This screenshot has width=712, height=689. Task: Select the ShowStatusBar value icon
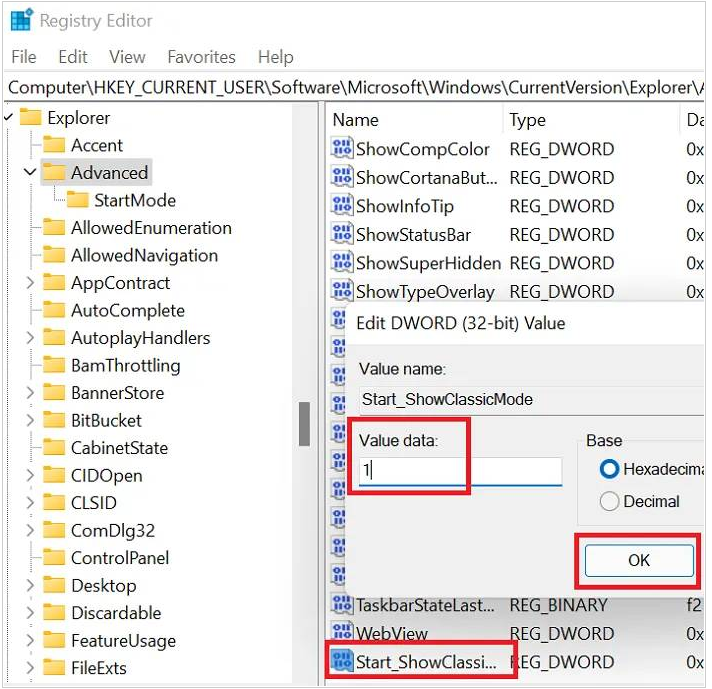[x=342, y=235]
